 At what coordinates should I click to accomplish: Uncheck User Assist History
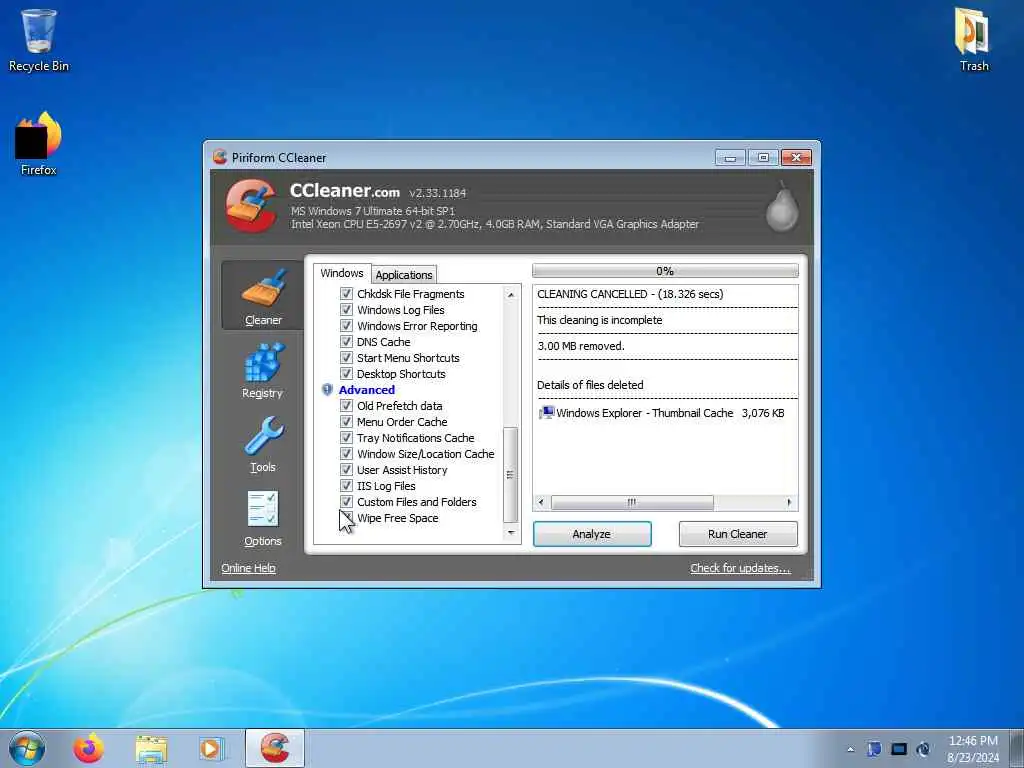click(346, 470)
